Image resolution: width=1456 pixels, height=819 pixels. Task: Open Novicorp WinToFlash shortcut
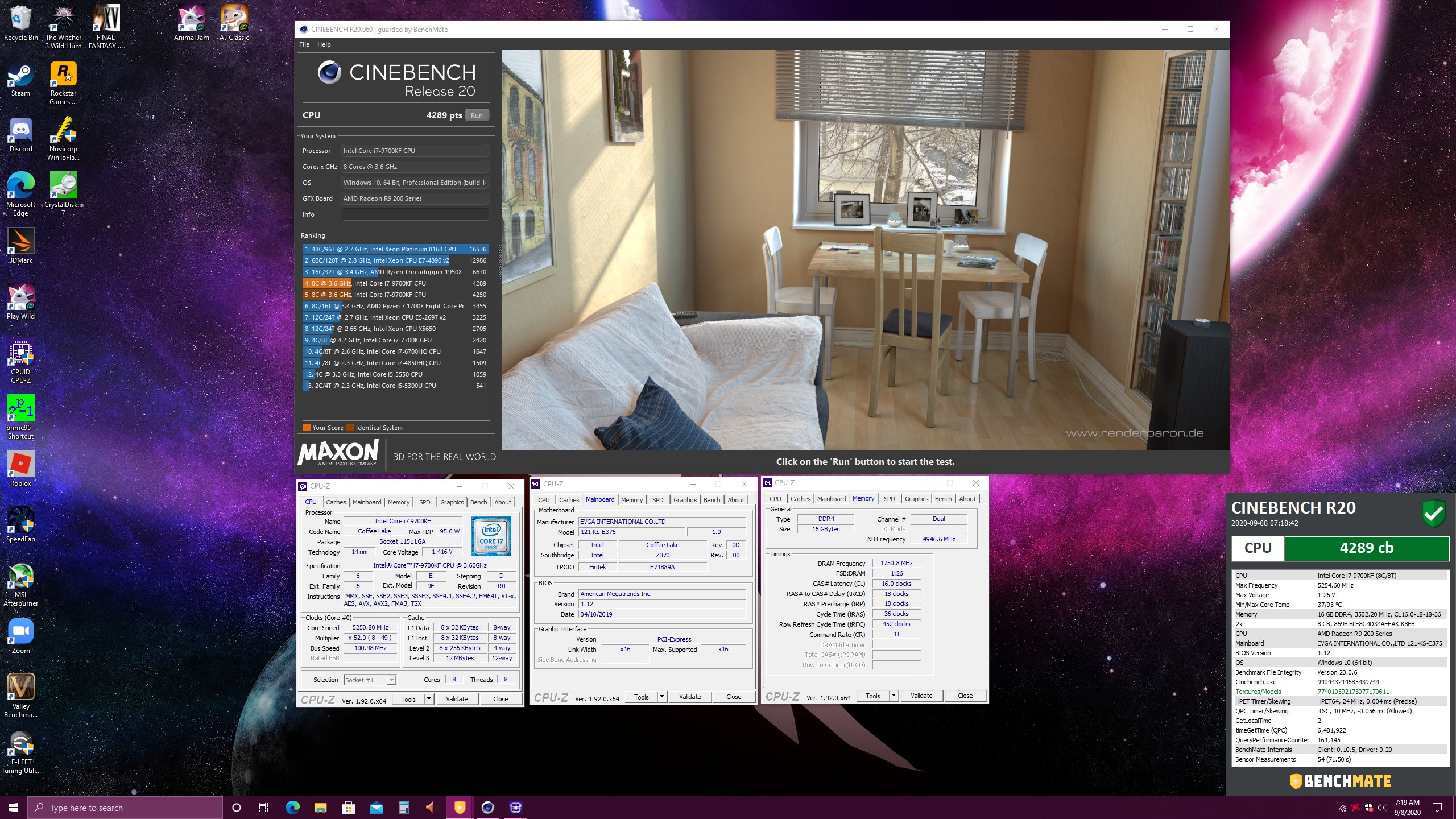(x=63, y=139)
